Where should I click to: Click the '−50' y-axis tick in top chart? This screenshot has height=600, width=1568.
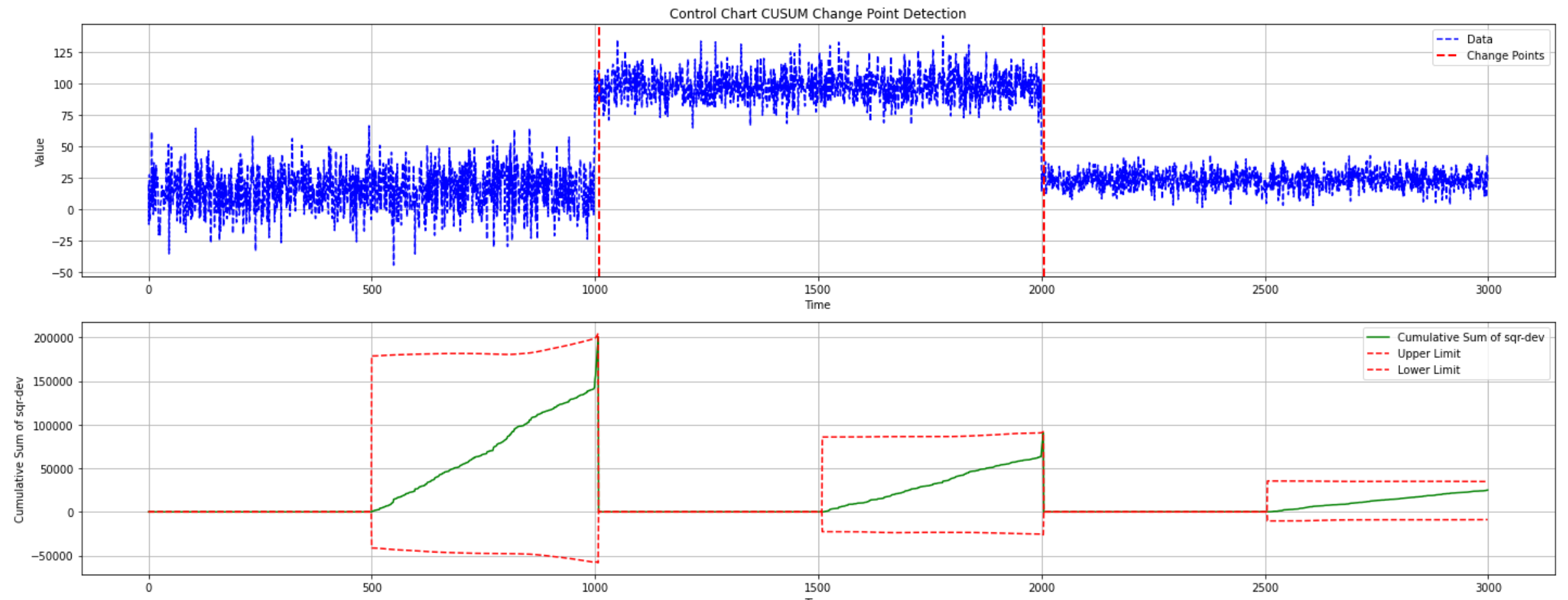coord(63,273)
